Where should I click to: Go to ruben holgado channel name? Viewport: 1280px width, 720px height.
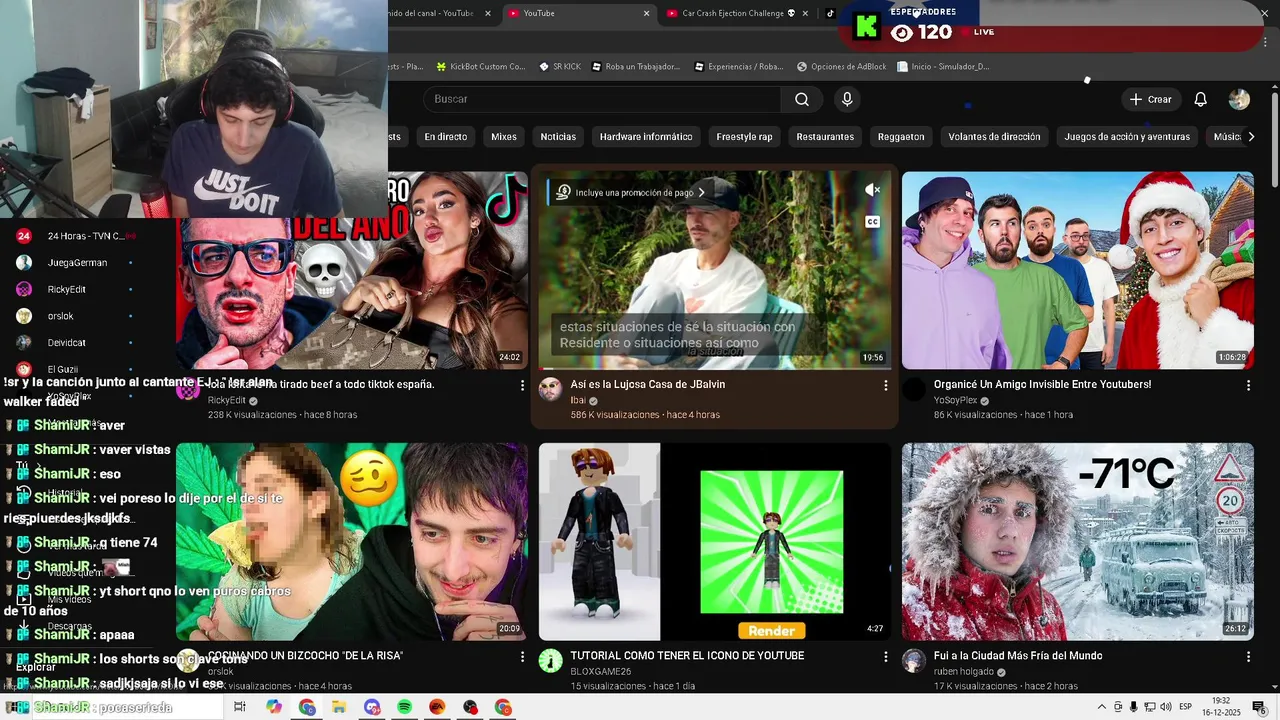coord(964,672)
